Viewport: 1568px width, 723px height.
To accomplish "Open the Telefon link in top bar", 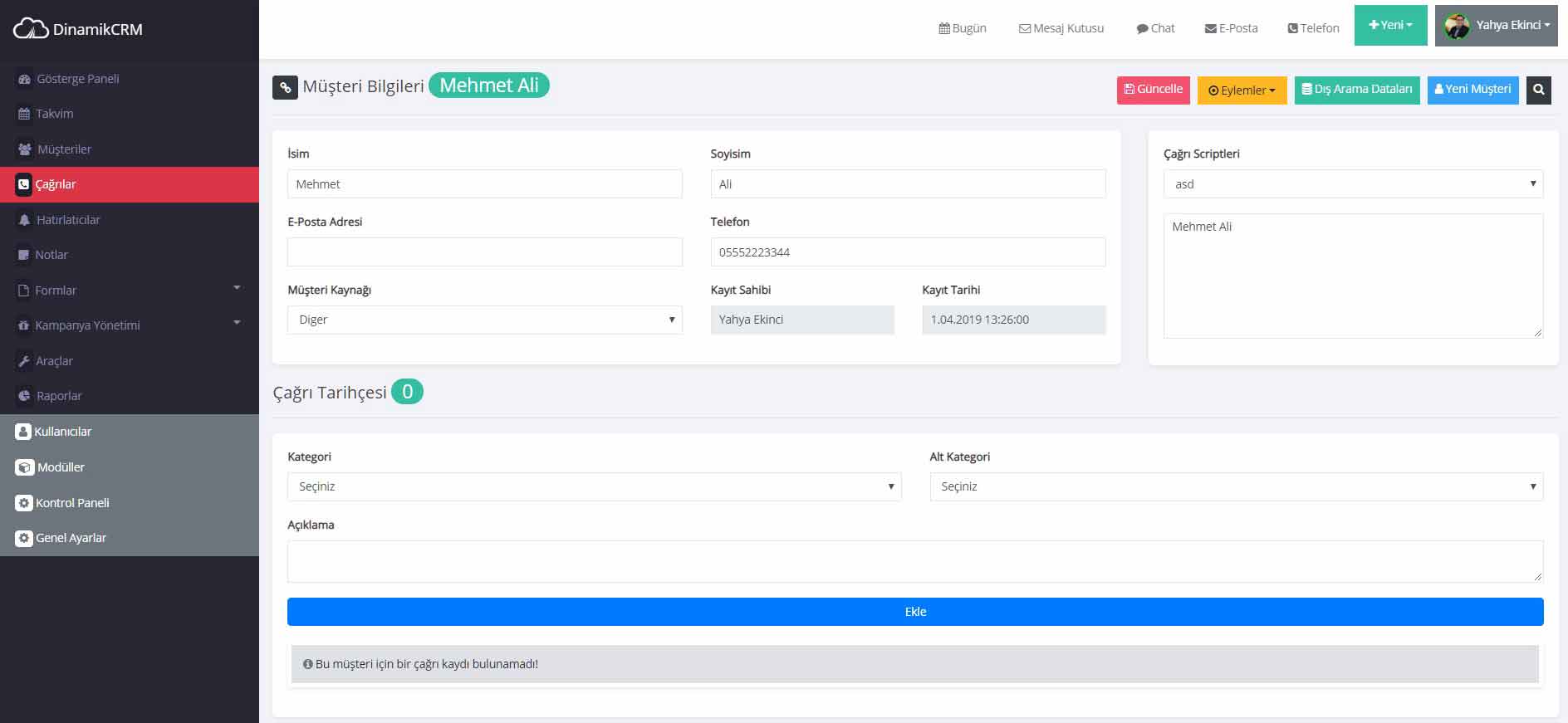I will pos(1313,28).
